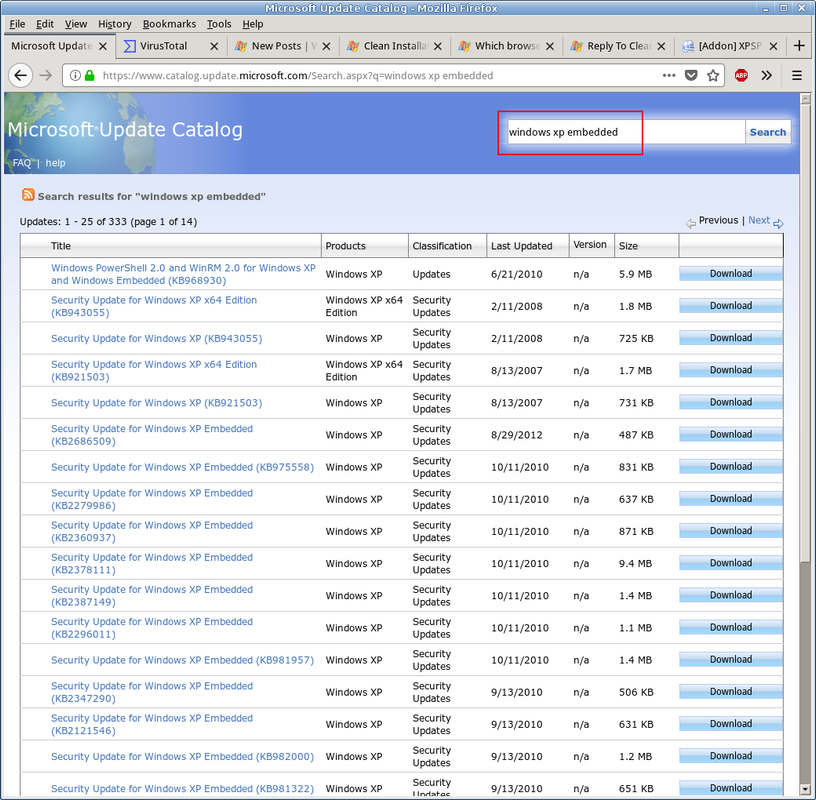Switch to the Which browser tab
This screenshot has width=816, height=800.
pos(507,46)
